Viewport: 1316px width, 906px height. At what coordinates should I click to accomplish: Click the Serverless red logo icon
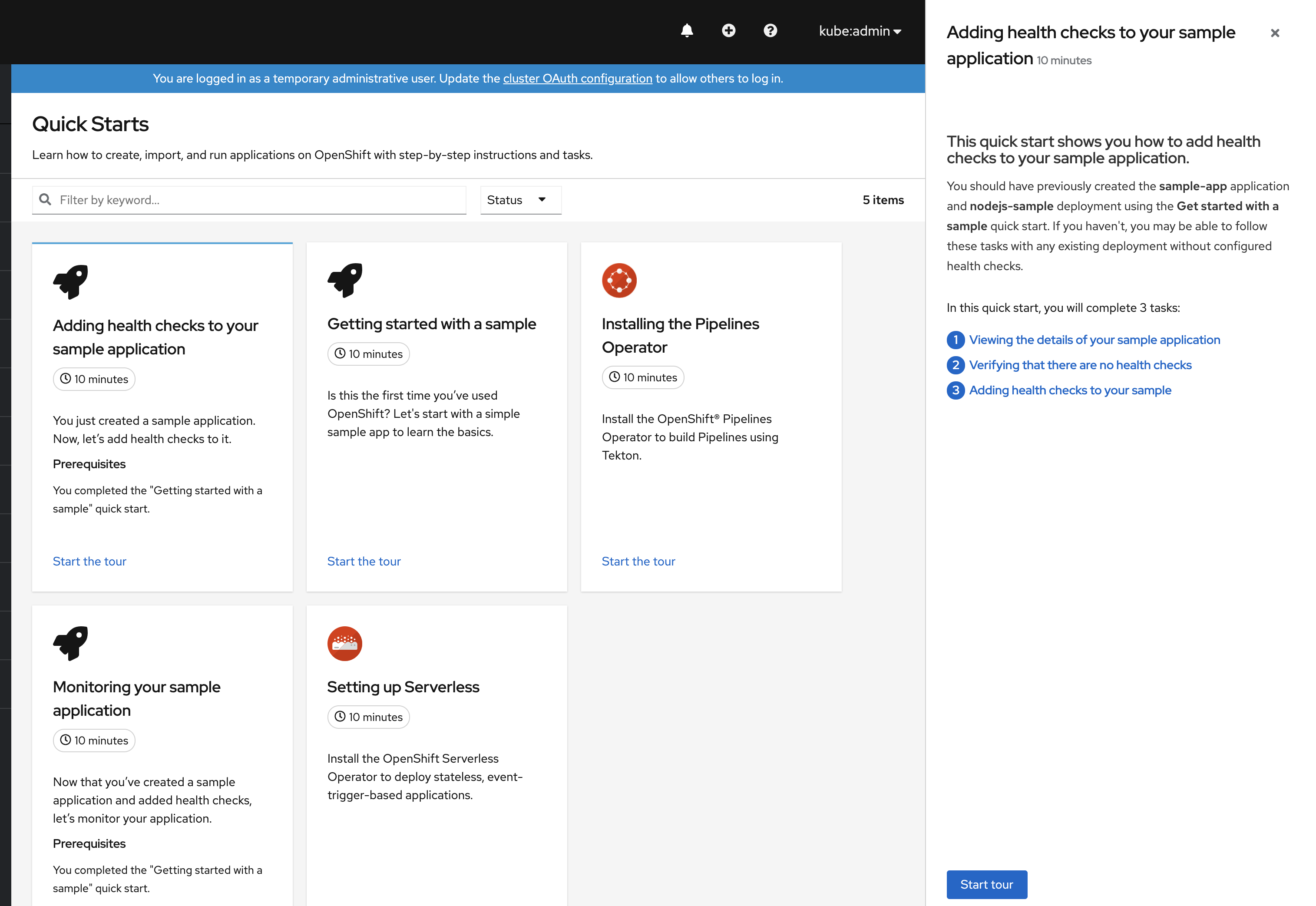(344, 643)
